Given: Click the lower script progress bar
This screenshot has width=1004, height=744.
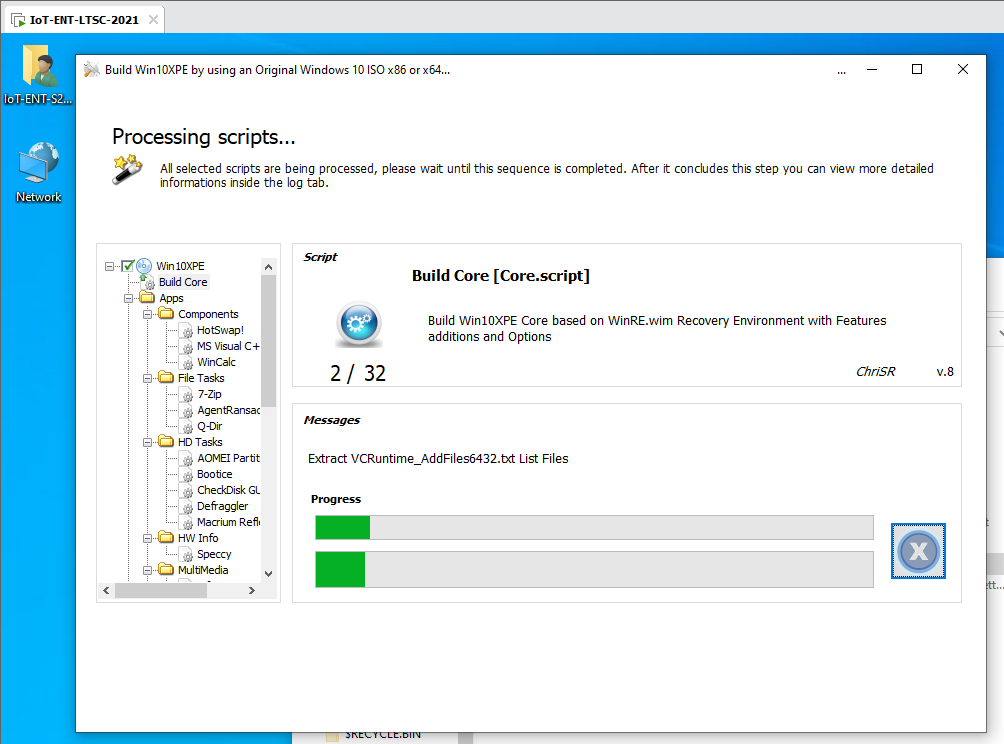Looking at the screenshot, I should pos(594,569).
